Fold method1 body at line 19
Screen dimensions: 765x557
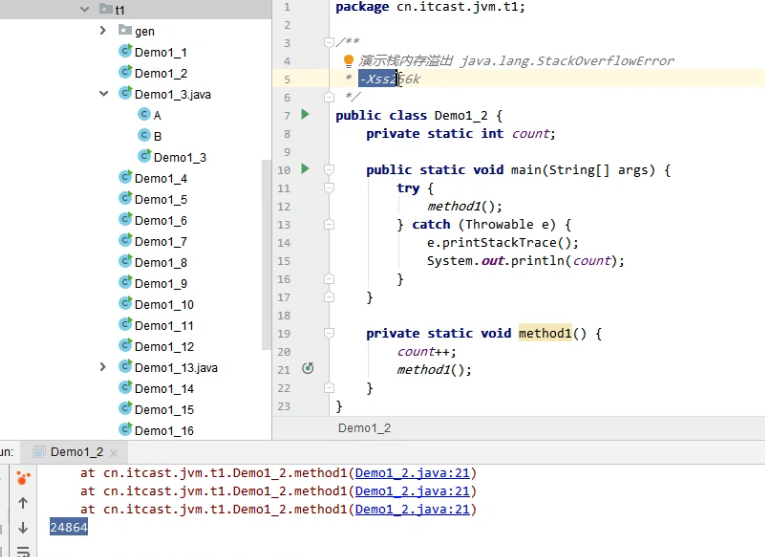(x=329, y=333)
